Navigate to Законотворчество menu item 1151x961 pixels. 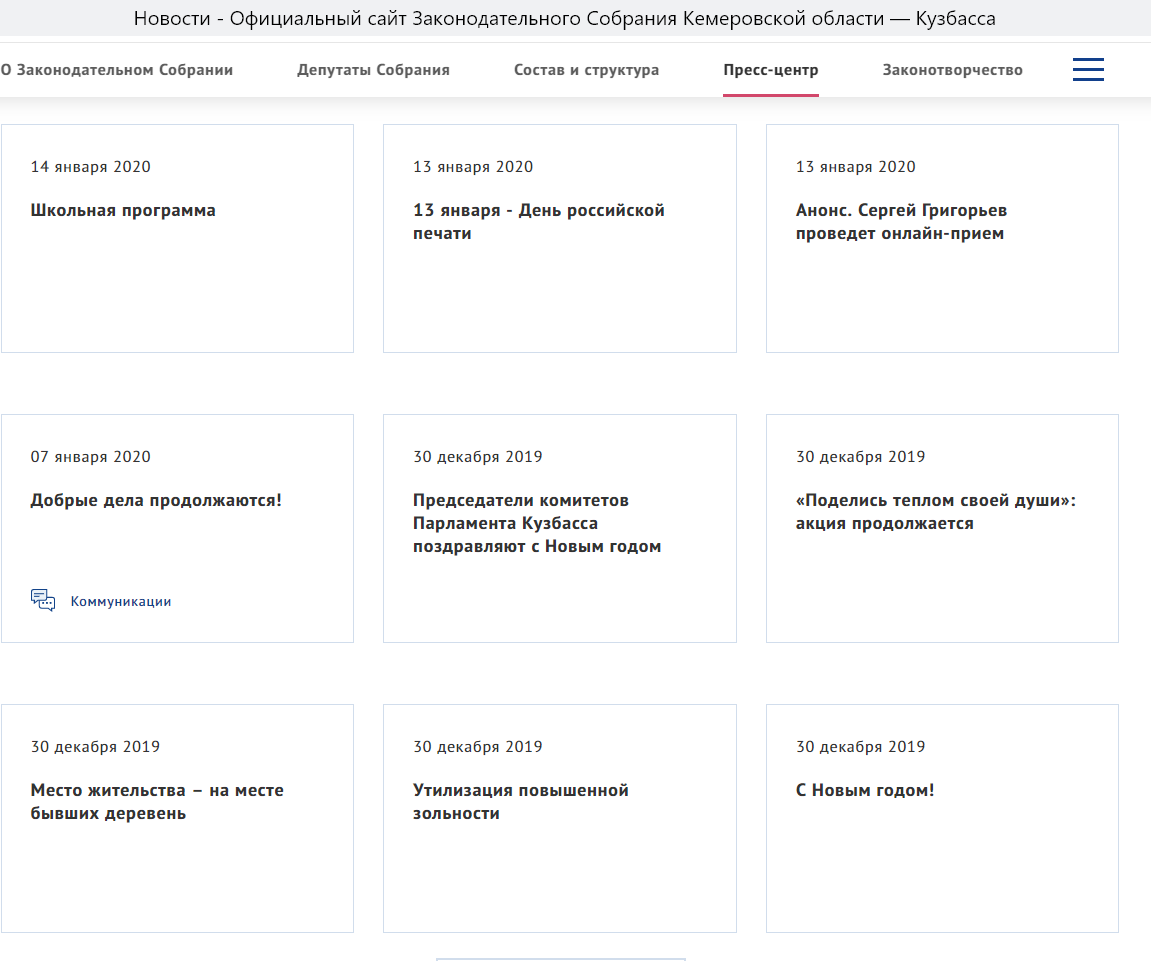point(952,70)
